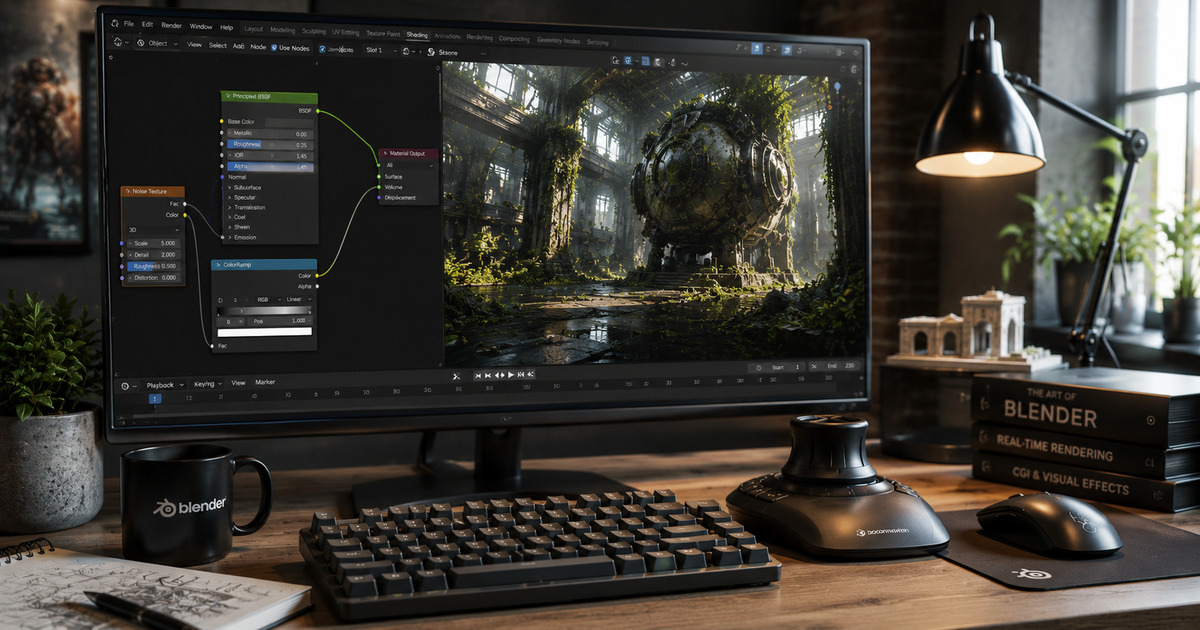The height and width of the screenshot is (630, 1200).
Task: Click the Material Output Volume socket
Action: point(378,187)
